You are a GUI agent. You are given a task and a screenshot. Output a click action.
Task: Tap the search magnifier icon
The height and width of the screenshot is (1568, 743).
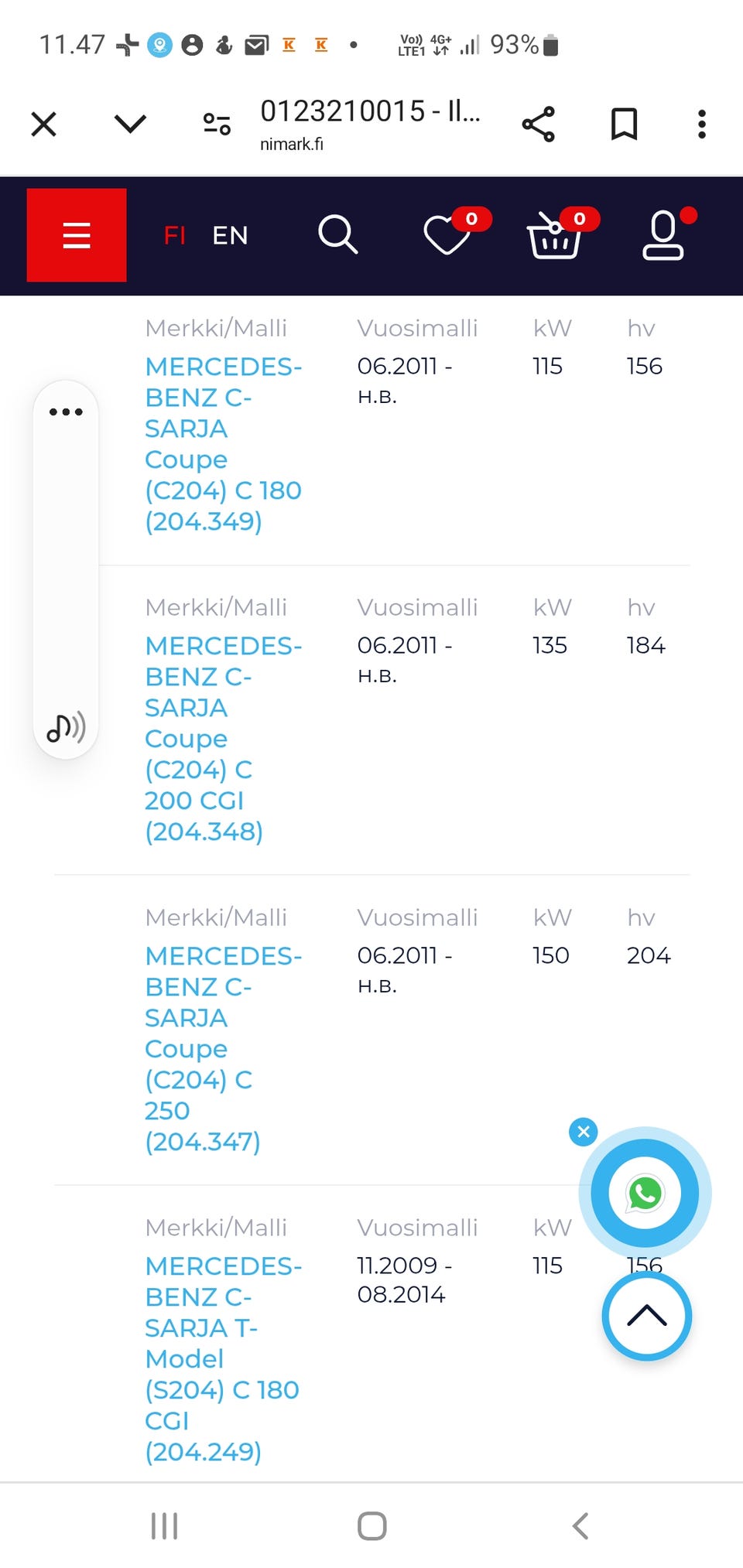coord(337,234)
